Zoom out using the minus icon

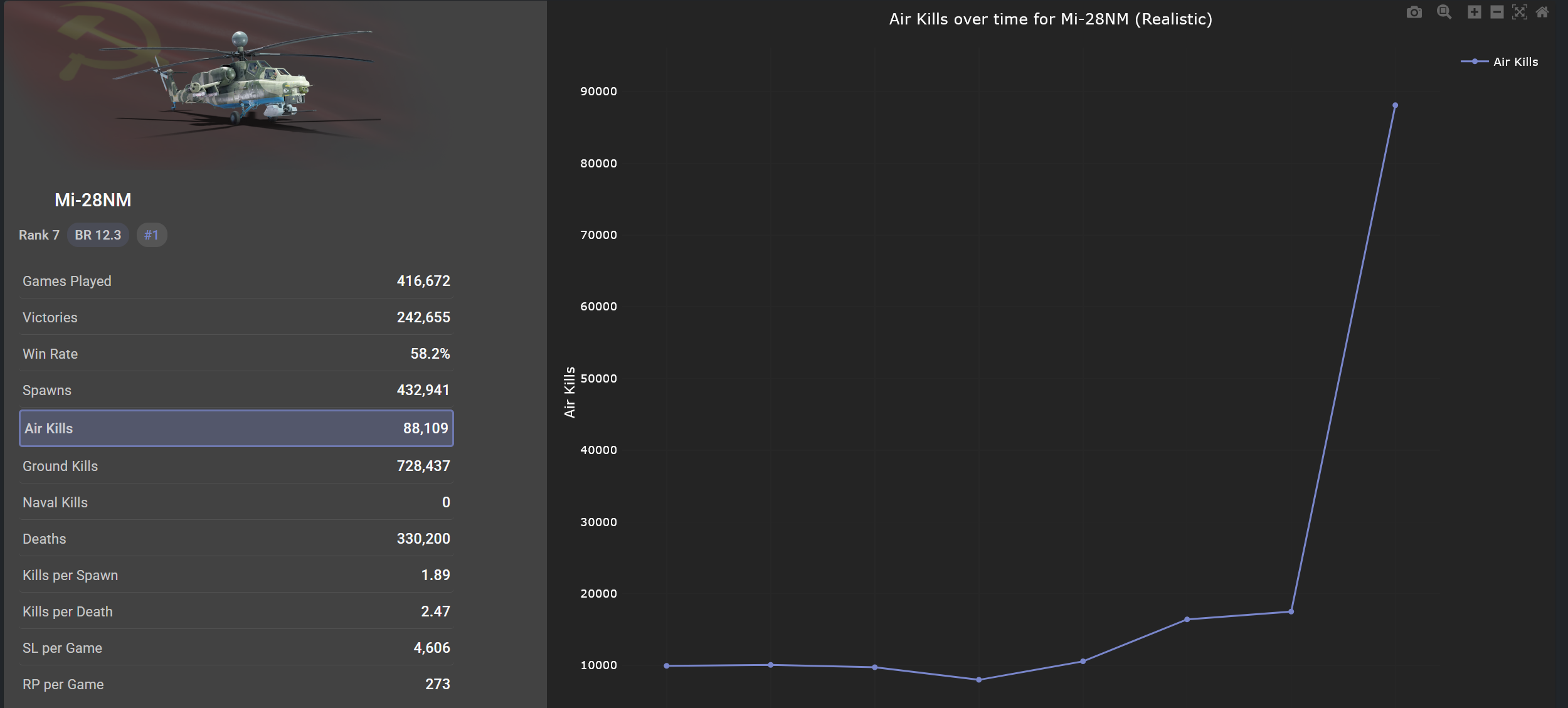click(1496, 12)
